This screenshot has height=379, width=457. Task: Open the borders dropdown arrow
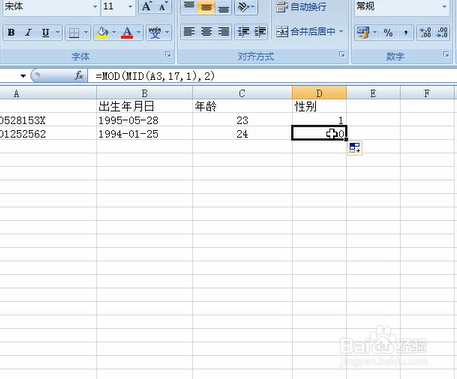[86, 32]
